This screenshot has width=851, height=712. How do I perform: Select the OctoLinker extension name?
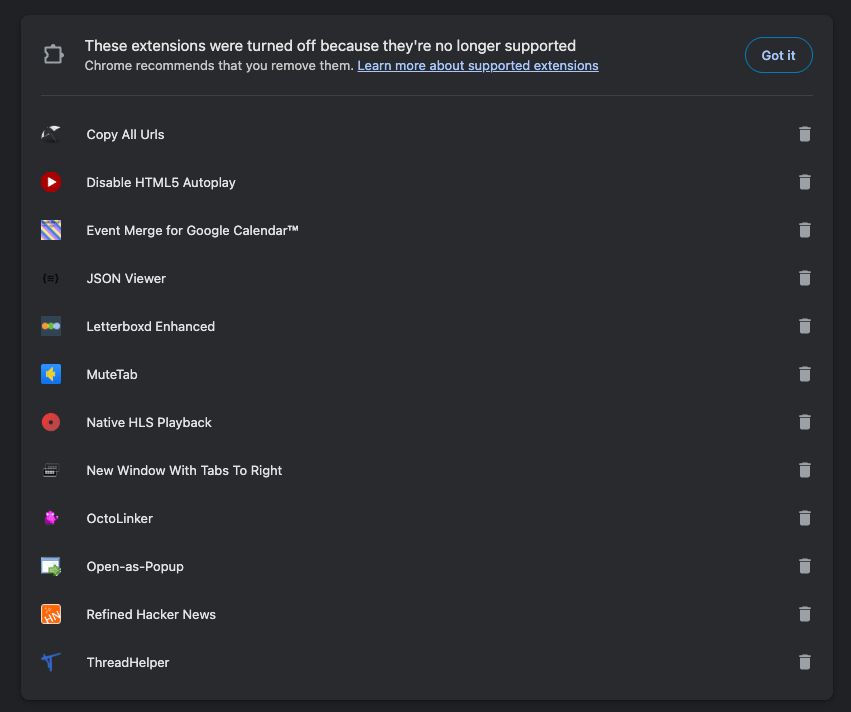(x=119, y=518)
